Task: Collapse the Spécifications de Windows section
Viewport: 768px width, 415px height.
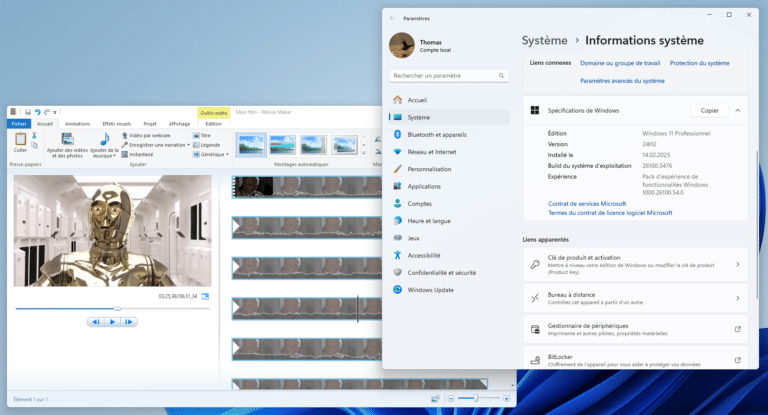Action: click(737, 110)
